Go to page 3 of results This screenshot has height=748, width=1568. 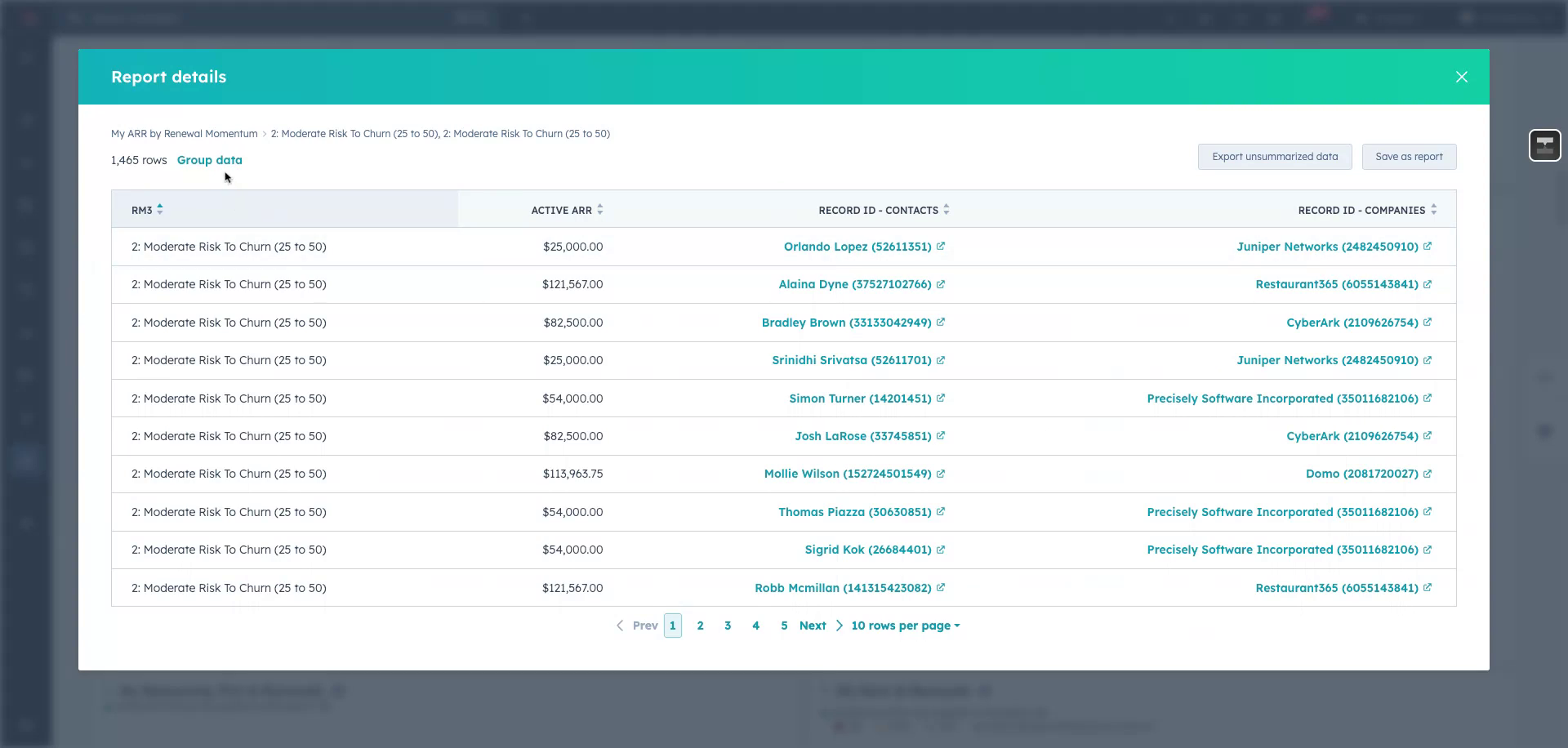click(x=728, y=625)
